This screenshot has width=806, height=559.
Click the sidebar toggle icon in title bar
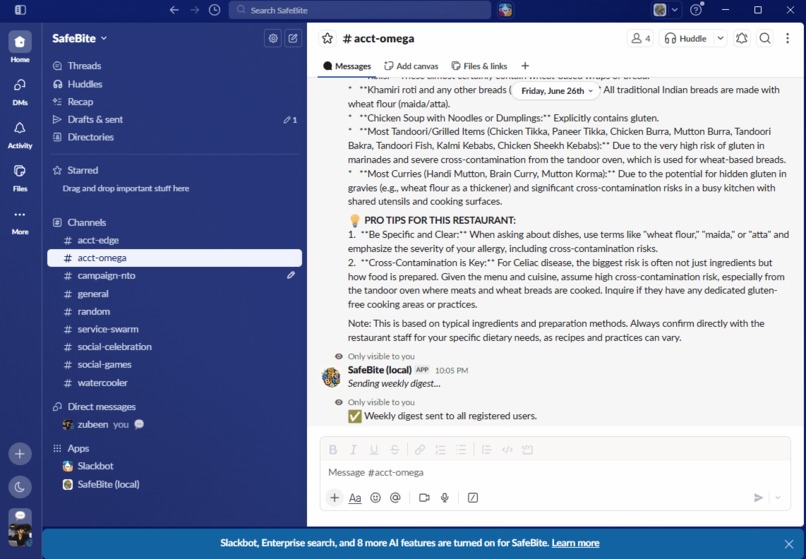coord(21,10)
